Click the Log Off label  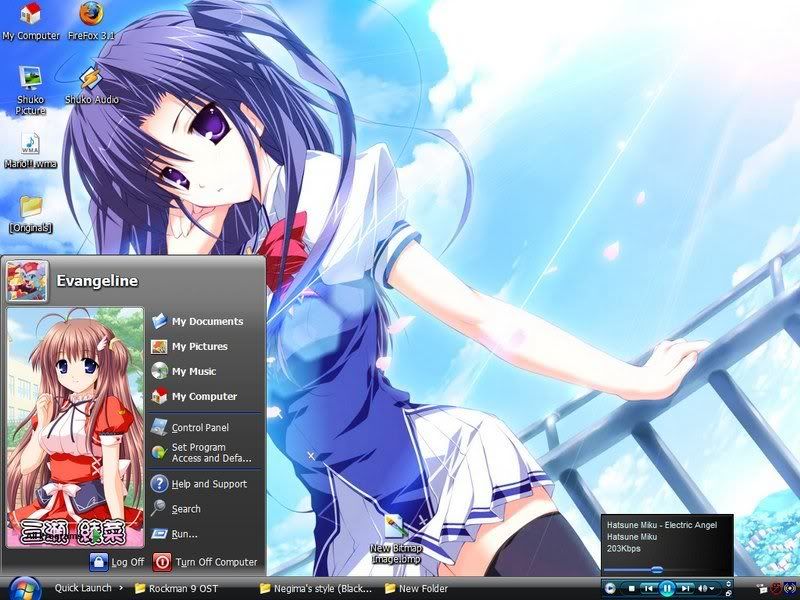click(x=128, y=562)
